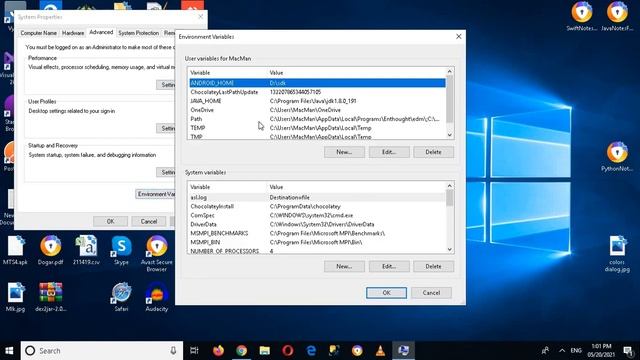Image resolution: width=640 pixels, height=360 pixels.
Task: Open the Mlk.jpg desktop file
Action: click(16, 297)
